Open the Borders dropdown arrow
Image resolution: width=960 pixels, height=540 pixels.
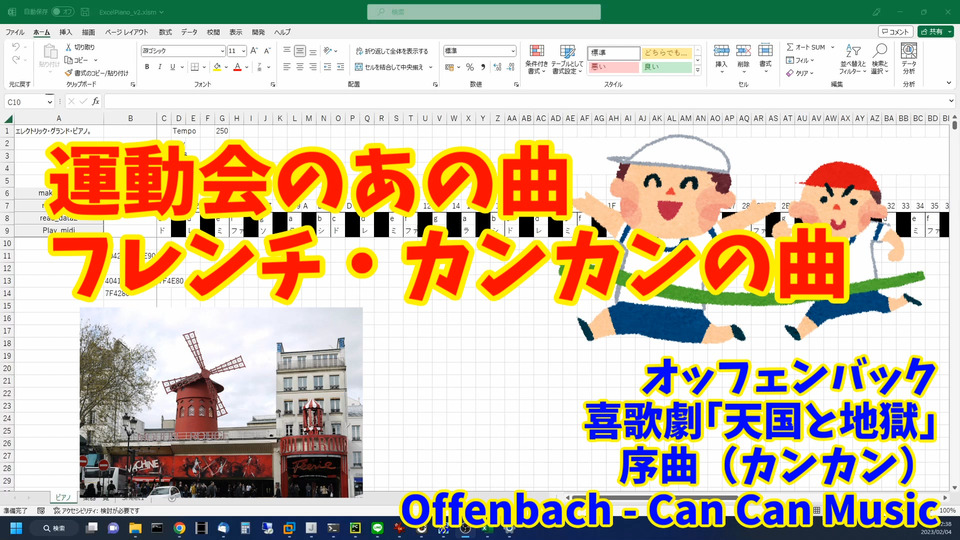tap(204, 67)
